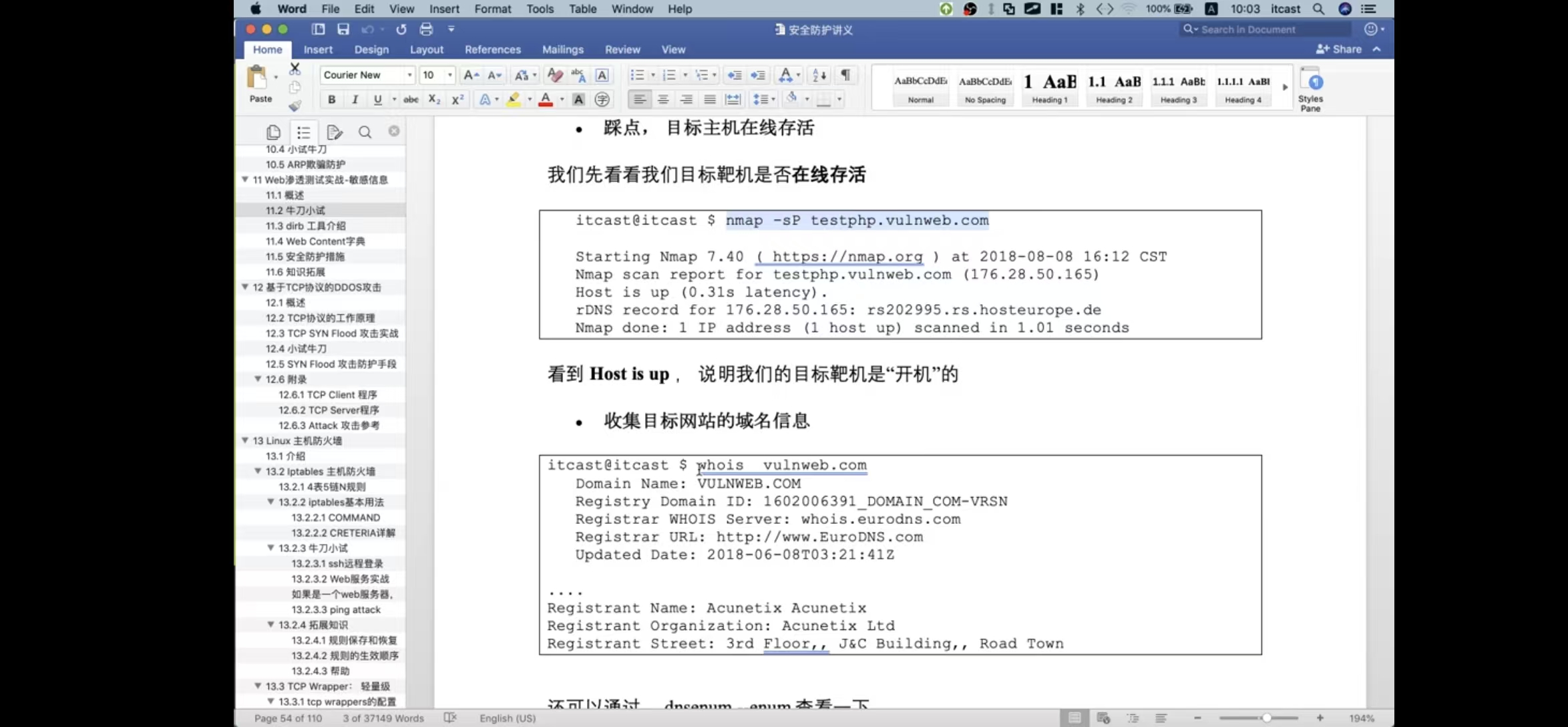Click the Redo/Repeat arrow icon
The image size is (1568, 727).
click(x=401, y=29)
